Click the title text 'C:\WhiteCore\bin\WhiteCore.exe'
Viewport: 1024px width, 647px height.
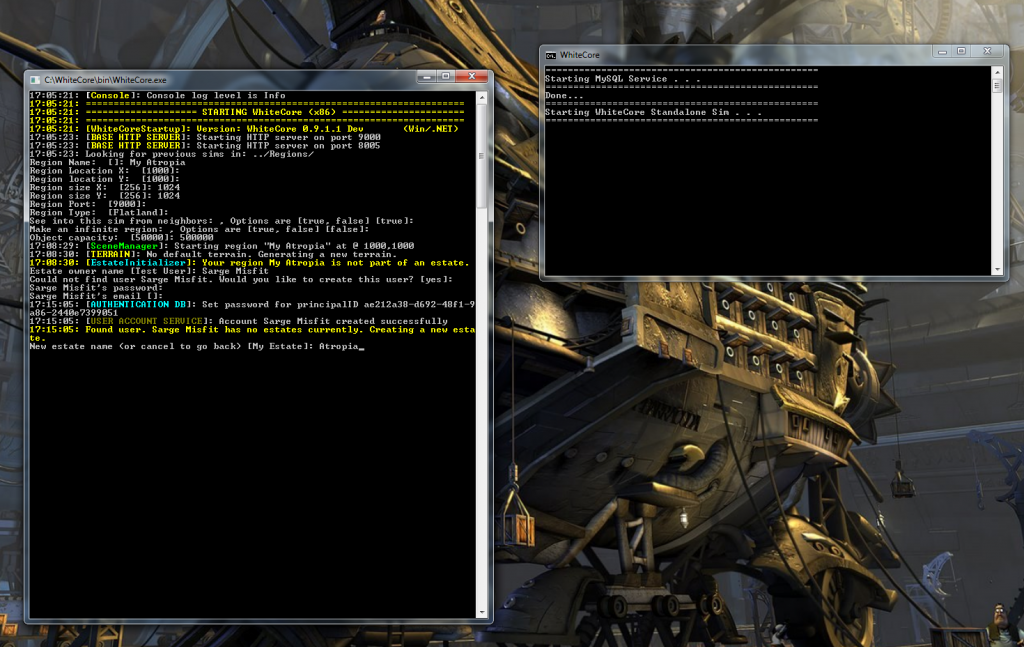pos(105,80)
